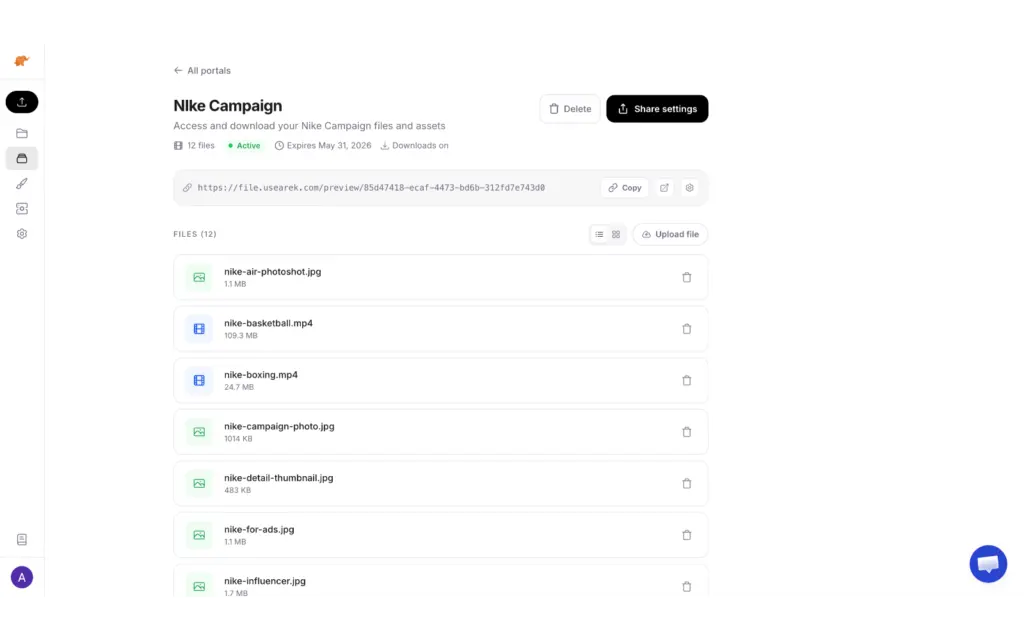The image size is (1024, 640).
Task: Open the document icon near sidebar bottom
Action: click(x=22, y=539)
